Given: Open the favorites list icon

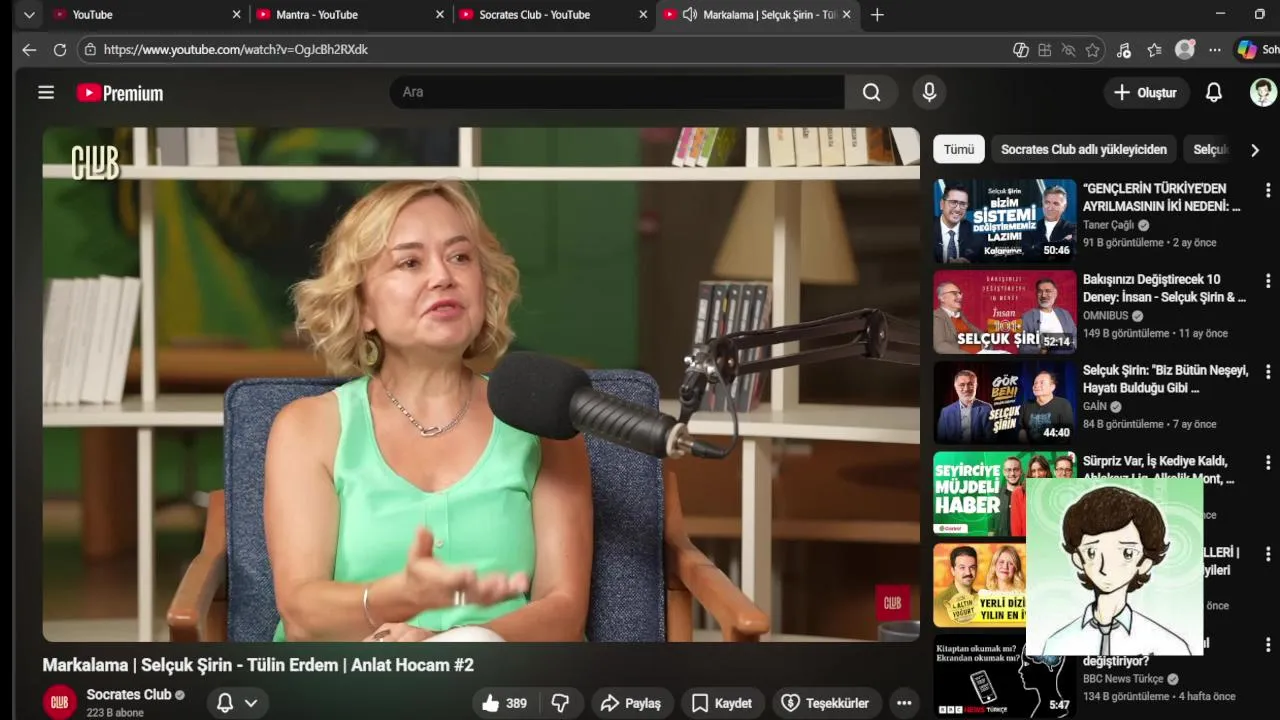Looking at the screenshot, I should [x=1154, y=50].
